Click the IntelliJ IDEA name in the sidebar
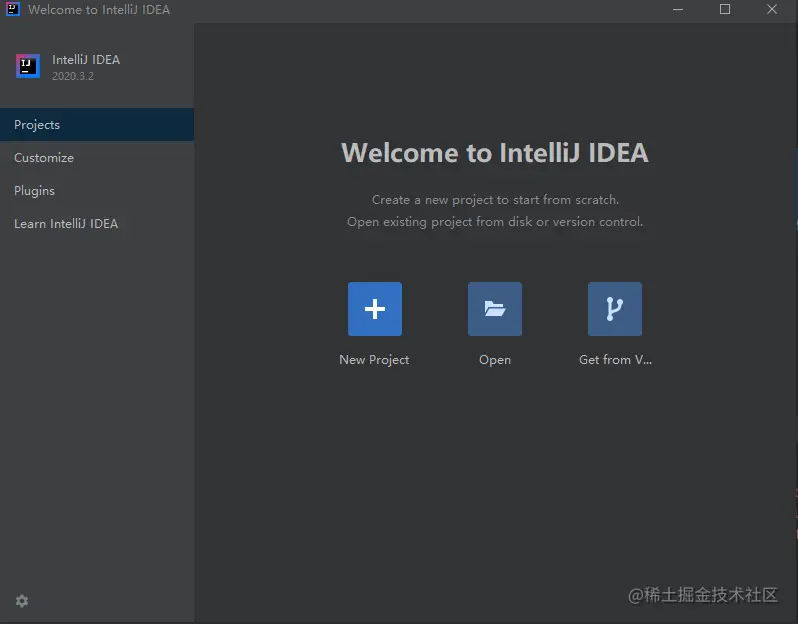This screenshot has height=624, width=798. [x=86, y=60]
